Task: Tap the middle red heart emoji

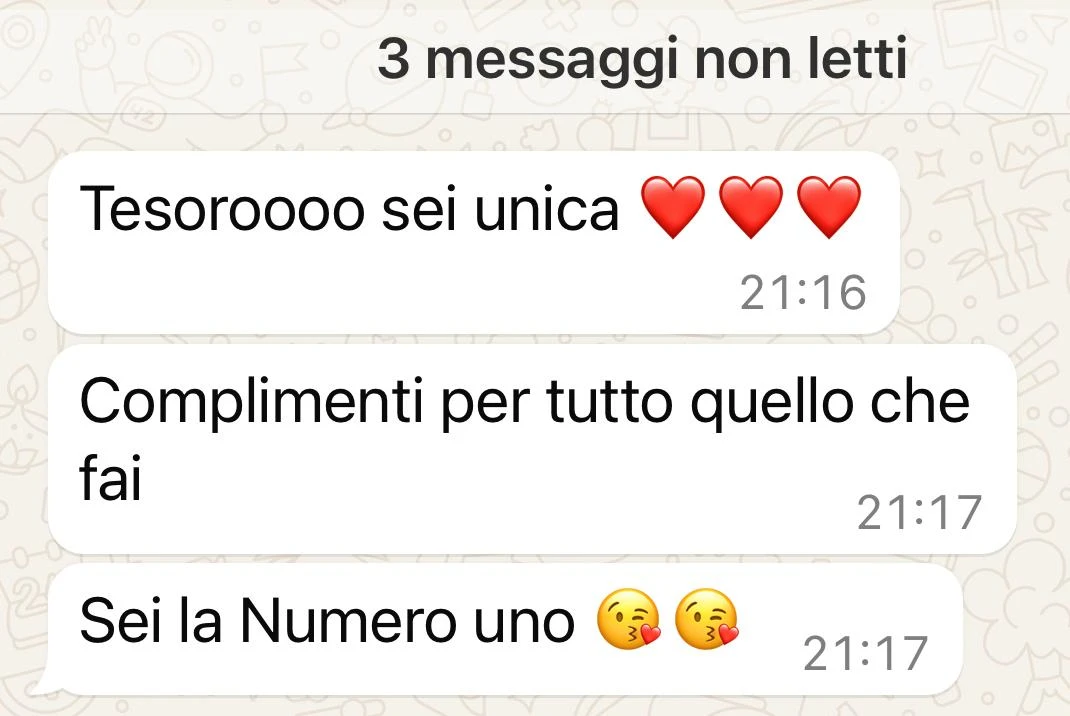Action: tap(751, 207)
